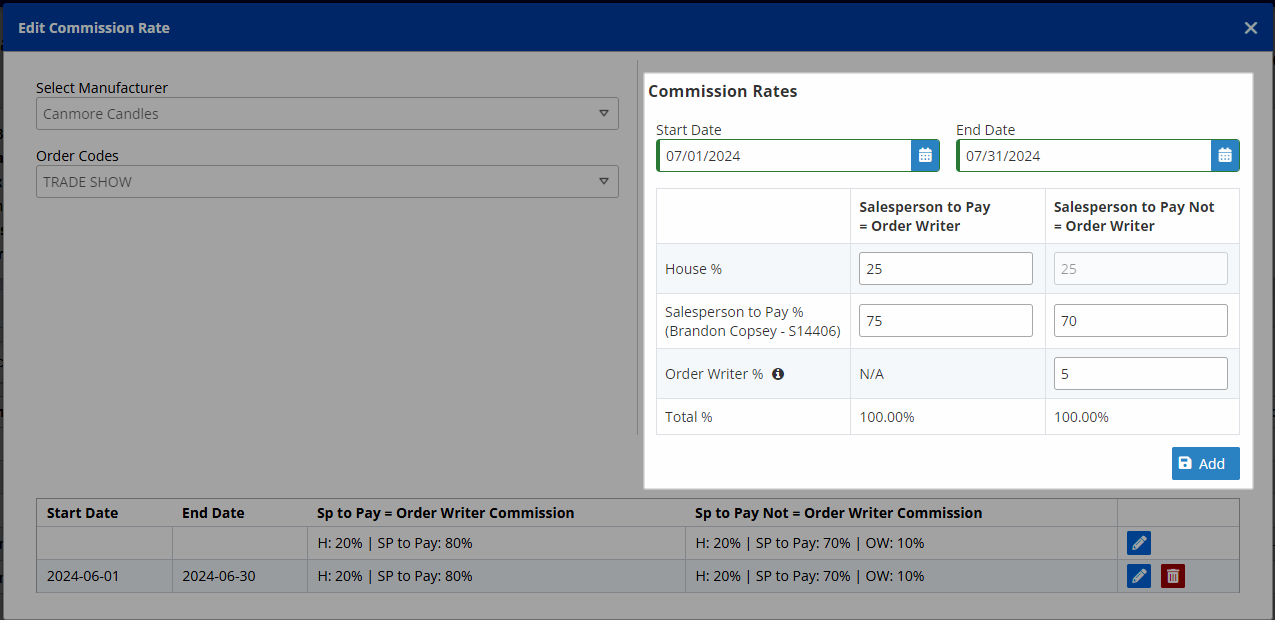Click the Start Date text field

(784, 156)
